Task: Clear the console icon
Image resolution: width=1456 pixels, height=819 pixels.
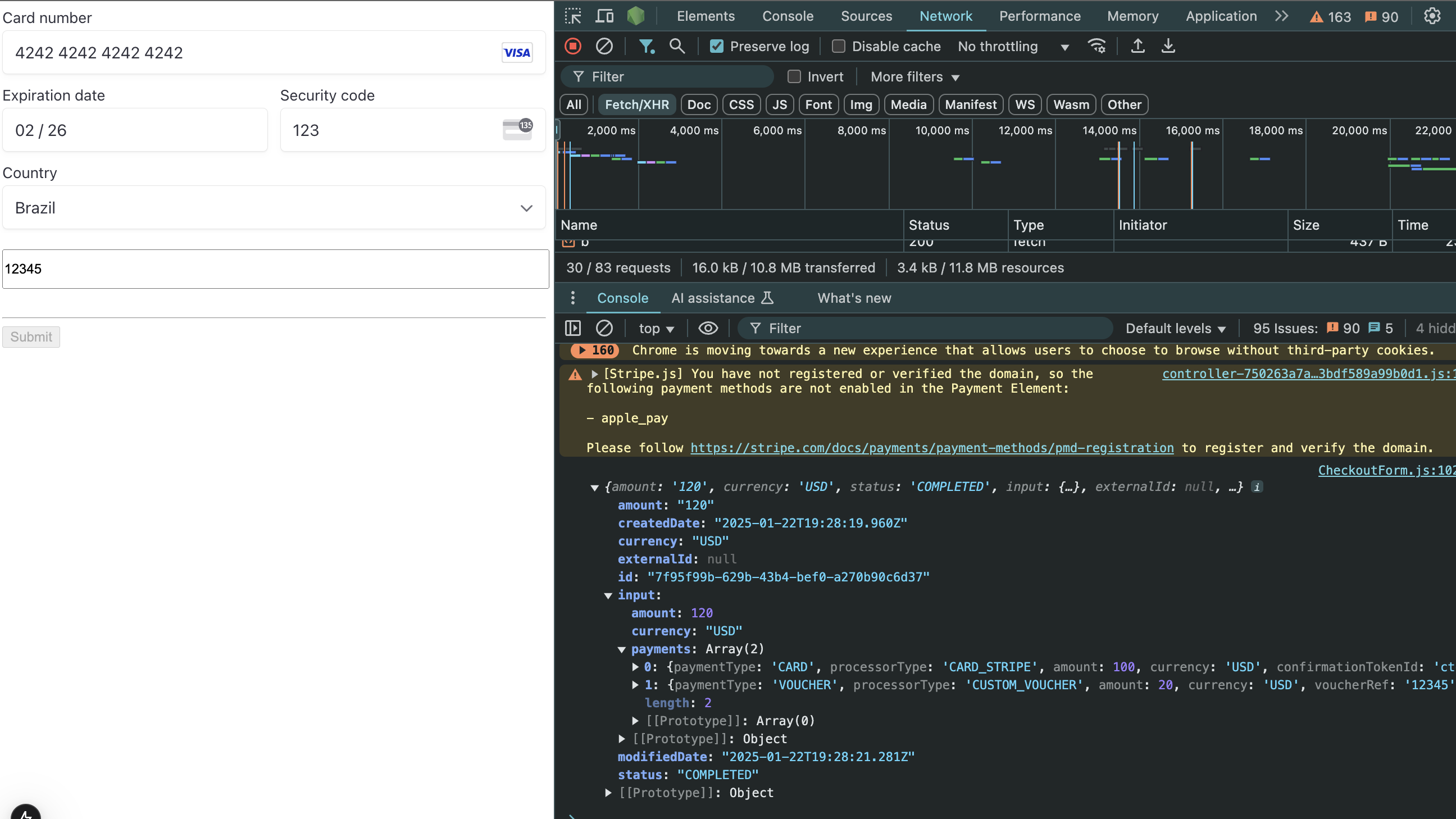Action: tap(604, 329)
